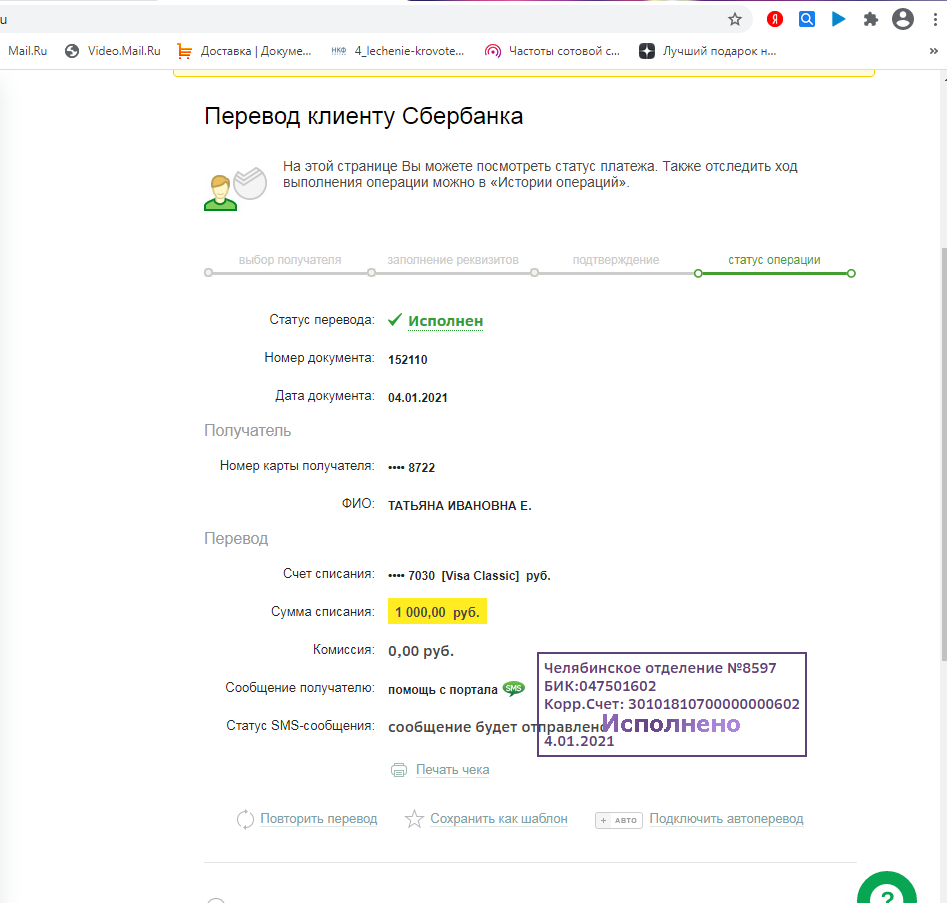Open the Yandex extension icon
This screenshot has height=903, width=947.
tap(775, 19)
